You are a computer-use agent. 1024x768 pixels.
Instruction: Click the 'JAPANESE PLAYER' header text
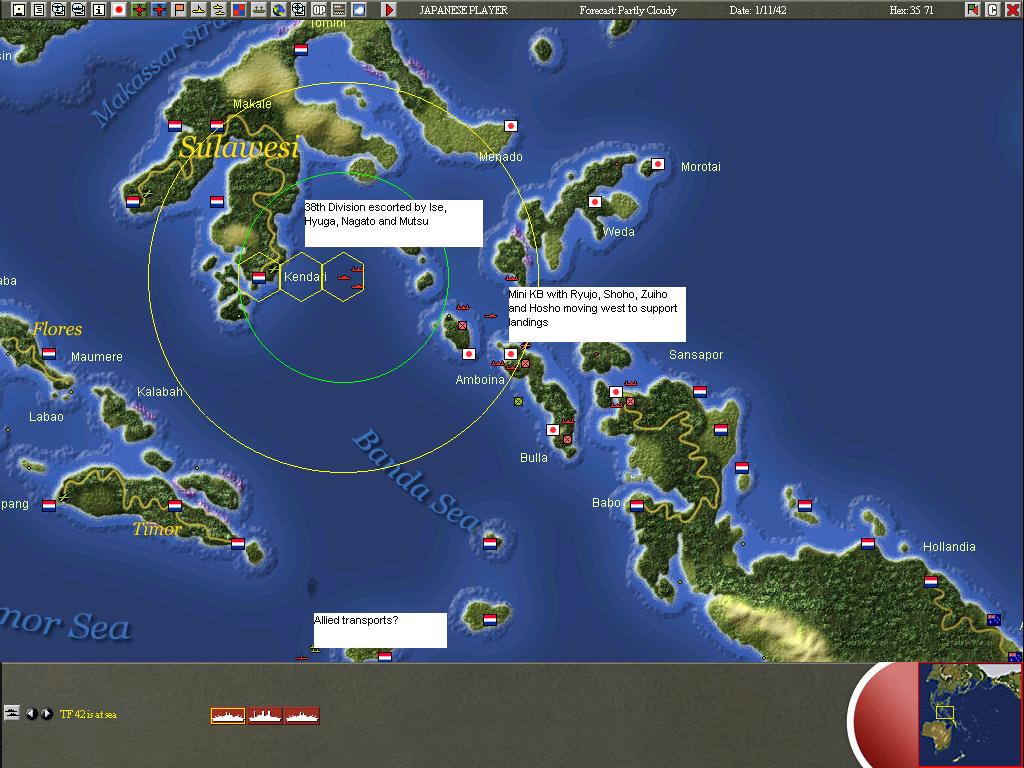[x=463, y=10]
